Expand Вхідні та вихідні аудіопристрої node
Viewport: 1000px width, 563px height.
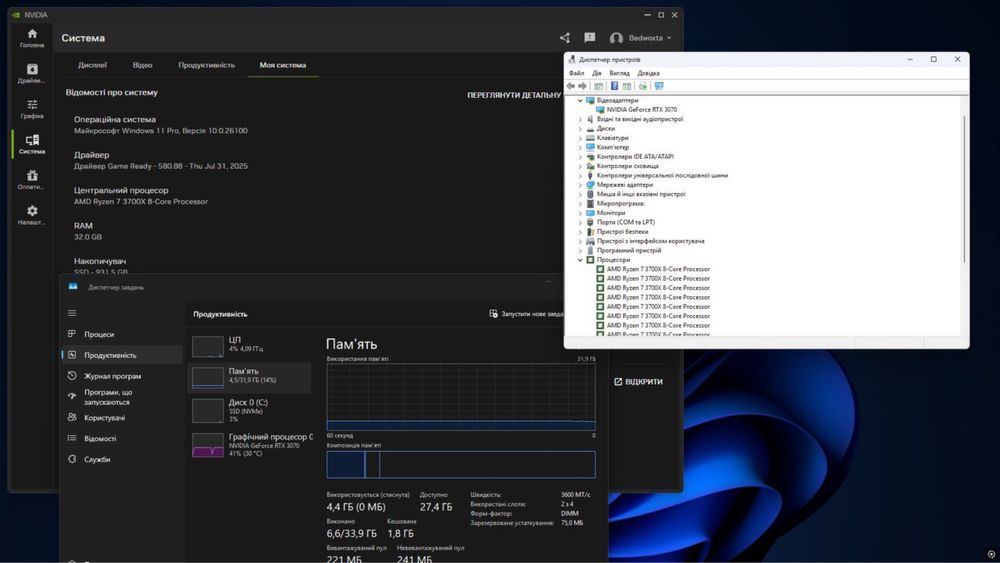[580, 119]
